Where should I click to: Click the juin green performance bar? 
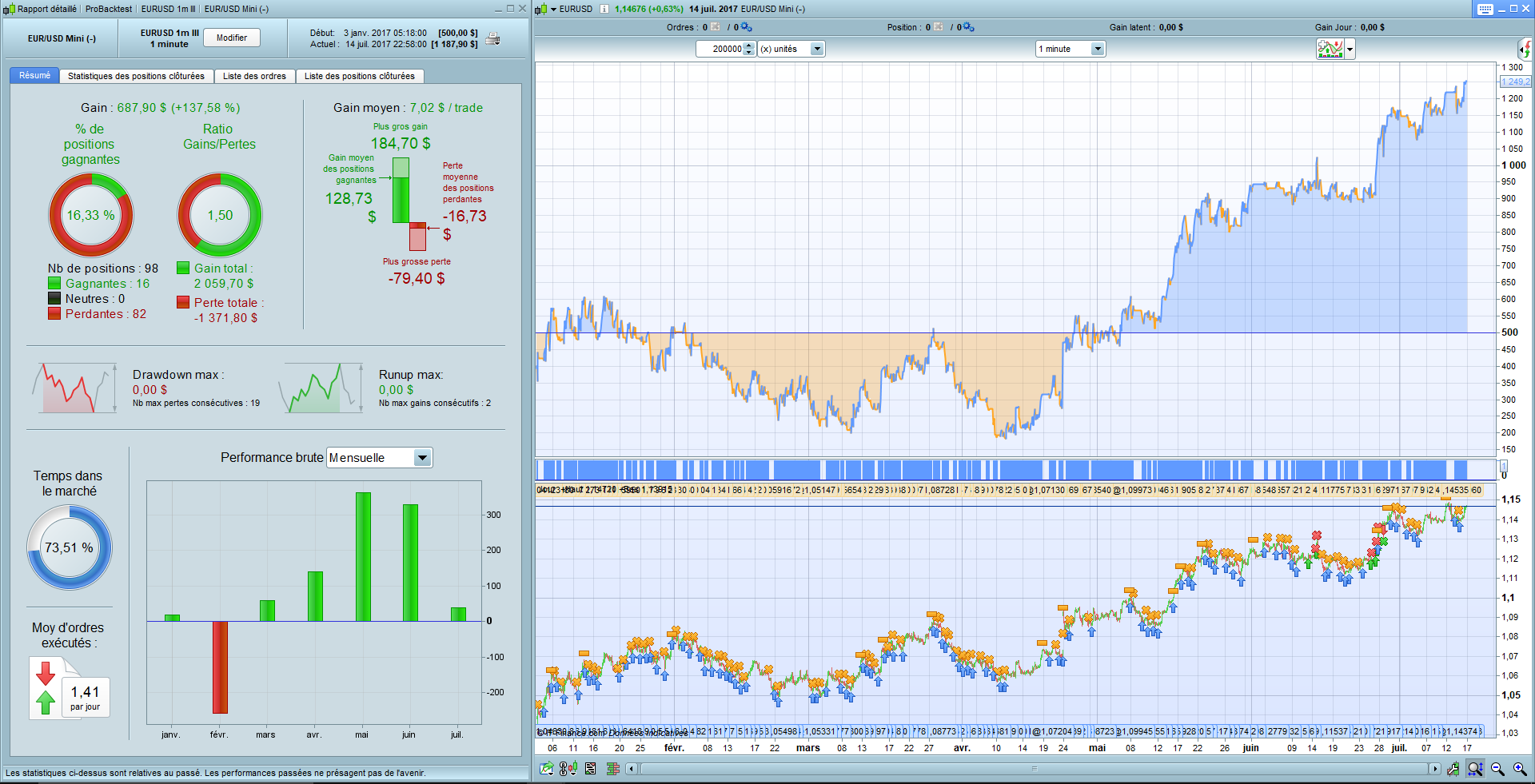pyautogui.click(x=410, y=563)
